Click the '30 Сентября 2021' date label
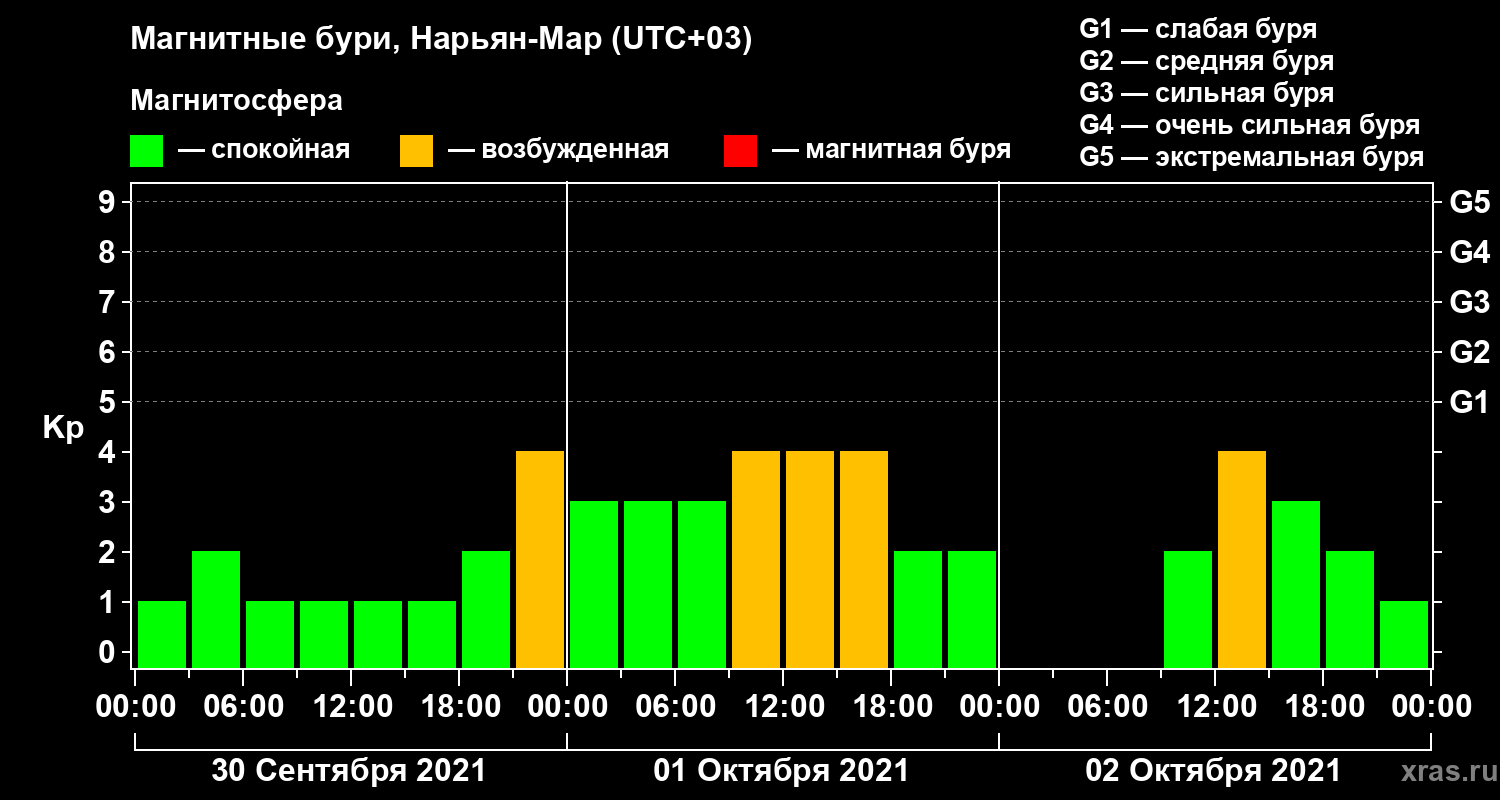1500x800 pixels. pos(349,771)
